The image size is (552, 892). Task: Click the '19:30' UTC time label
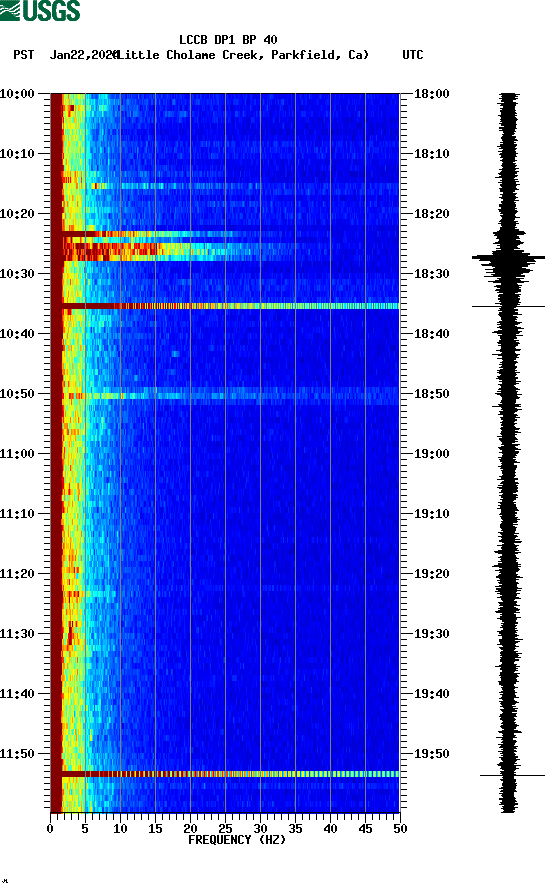pyautogui.click(x=431, y=634)
